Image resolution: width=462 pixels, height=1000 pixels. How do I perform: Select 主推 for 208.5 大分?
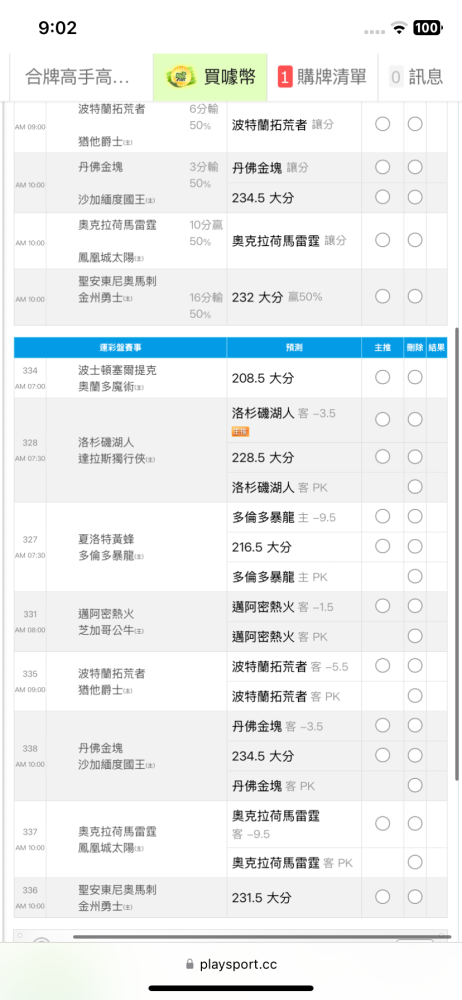(x=382, y=378)
